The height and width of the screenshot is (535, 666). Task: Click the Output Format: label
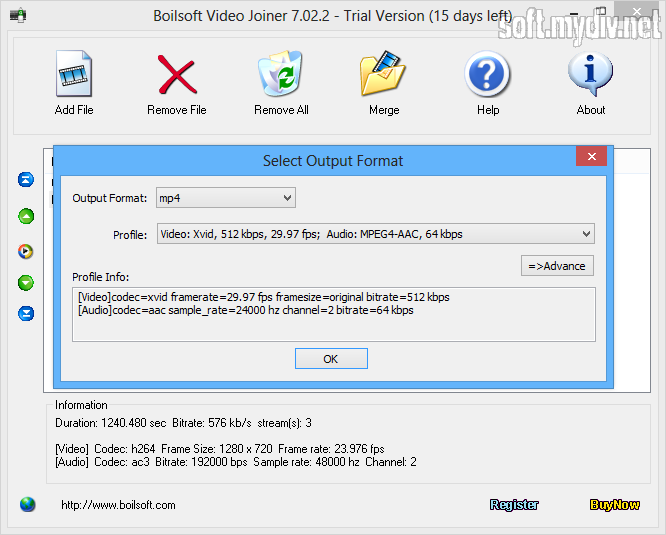click(110, 198)
